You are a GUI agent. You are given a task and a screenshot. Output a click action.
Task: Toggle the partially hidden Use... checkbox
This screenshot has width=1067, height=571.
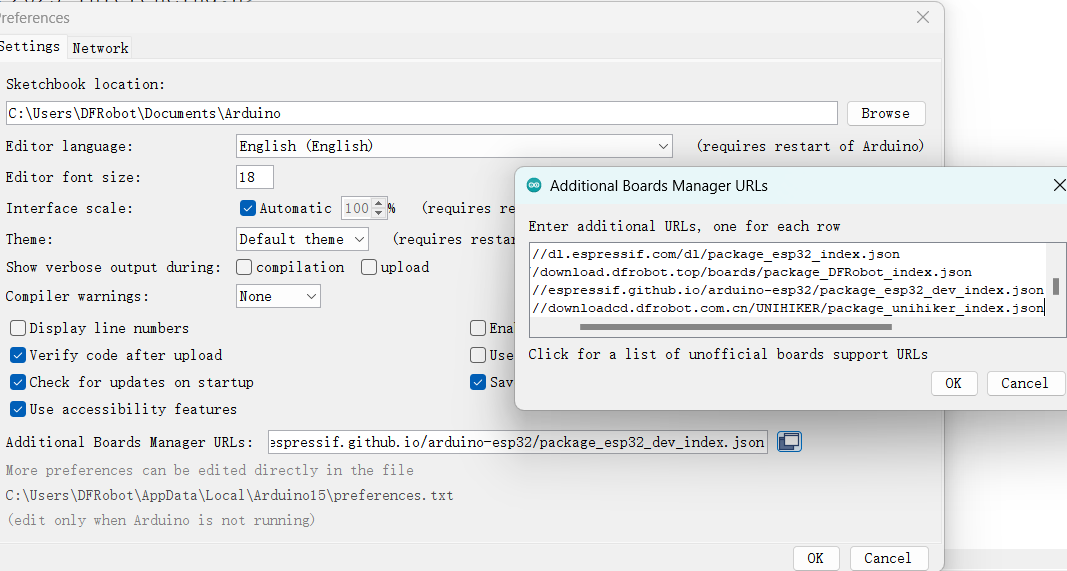pos(478,355)
